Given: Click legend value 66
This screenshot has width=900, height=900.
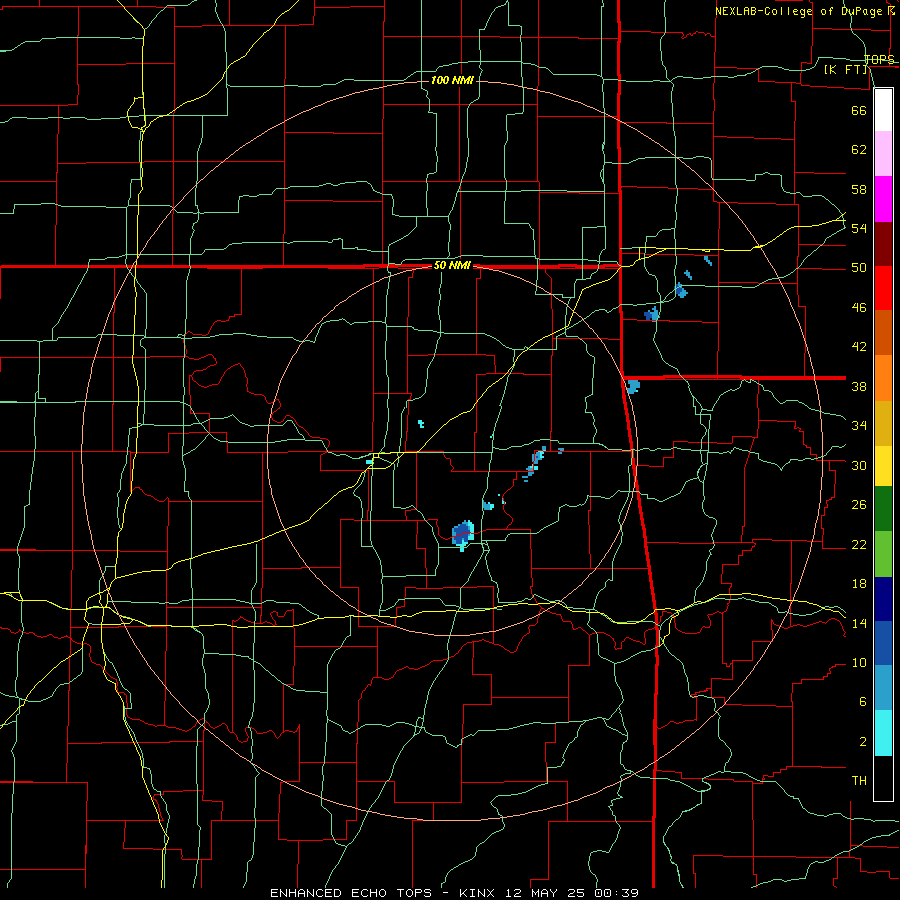Looking at the screenshot, I should click(x=859, y=110).
